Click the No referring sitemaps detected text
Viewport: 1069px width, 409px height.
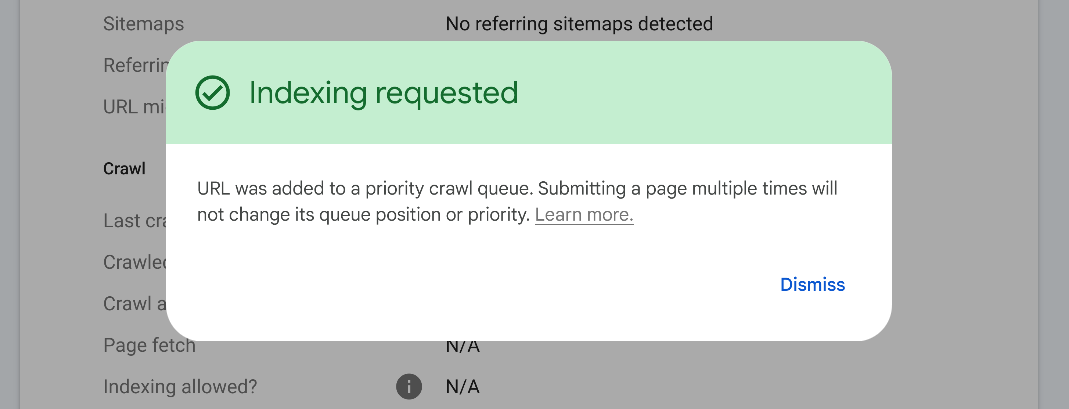coord(579,23)
